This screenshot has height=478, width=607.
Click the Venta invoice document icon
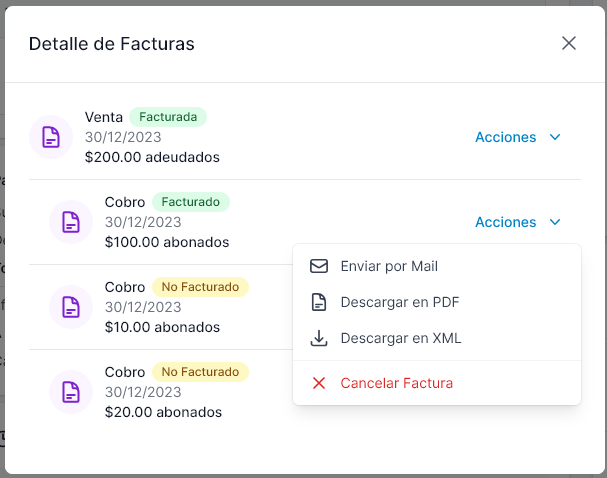pos(50,137)
